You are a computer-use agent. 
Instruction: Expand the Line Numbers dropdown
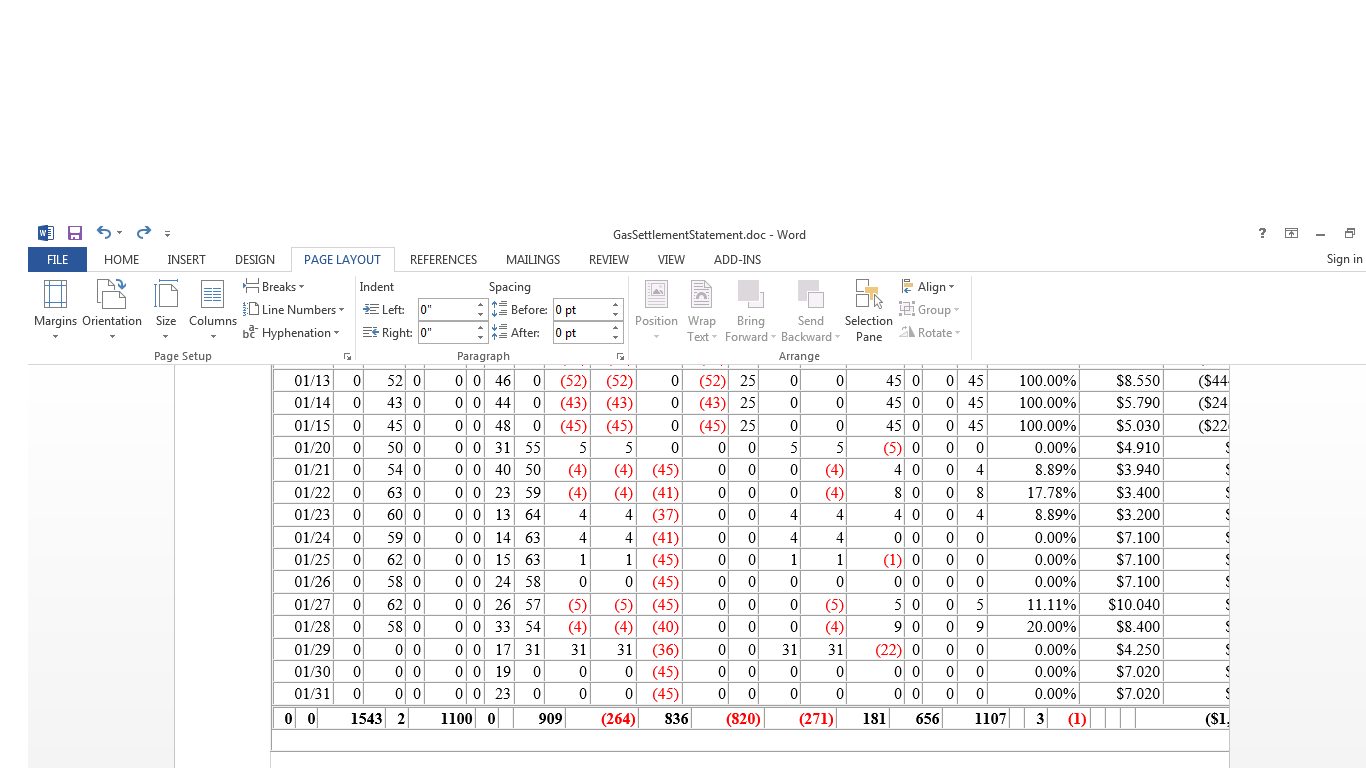click(x=294, y=310)
